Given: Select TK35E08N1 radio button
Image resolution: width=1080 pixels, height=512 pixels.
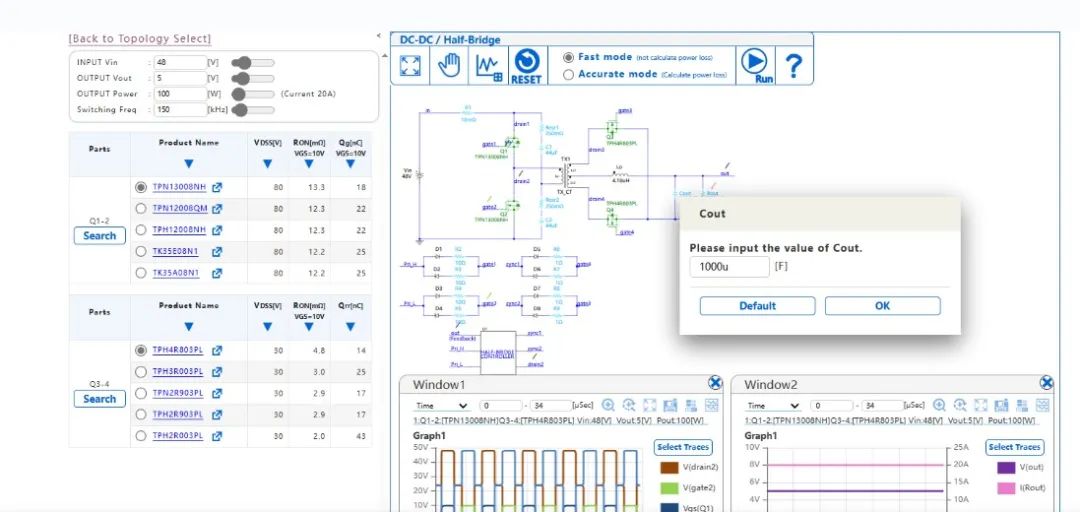Looking at the screenshot, I should point(141,252).
